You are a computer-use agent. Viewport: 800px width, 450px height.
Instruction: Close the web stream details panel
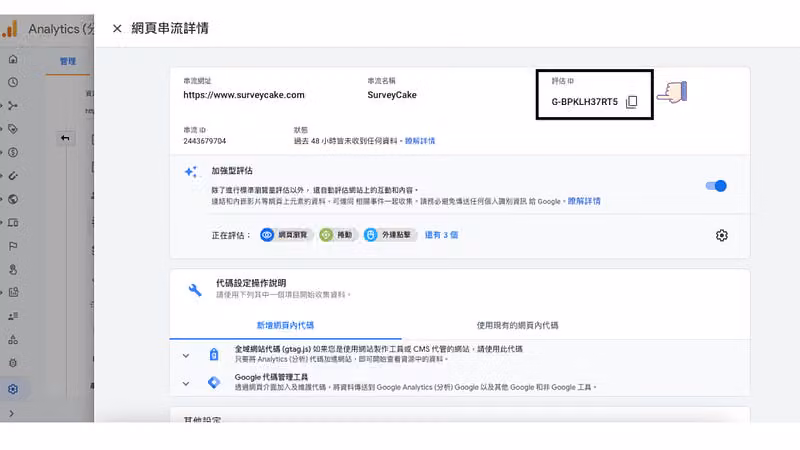tap(117, 29)
